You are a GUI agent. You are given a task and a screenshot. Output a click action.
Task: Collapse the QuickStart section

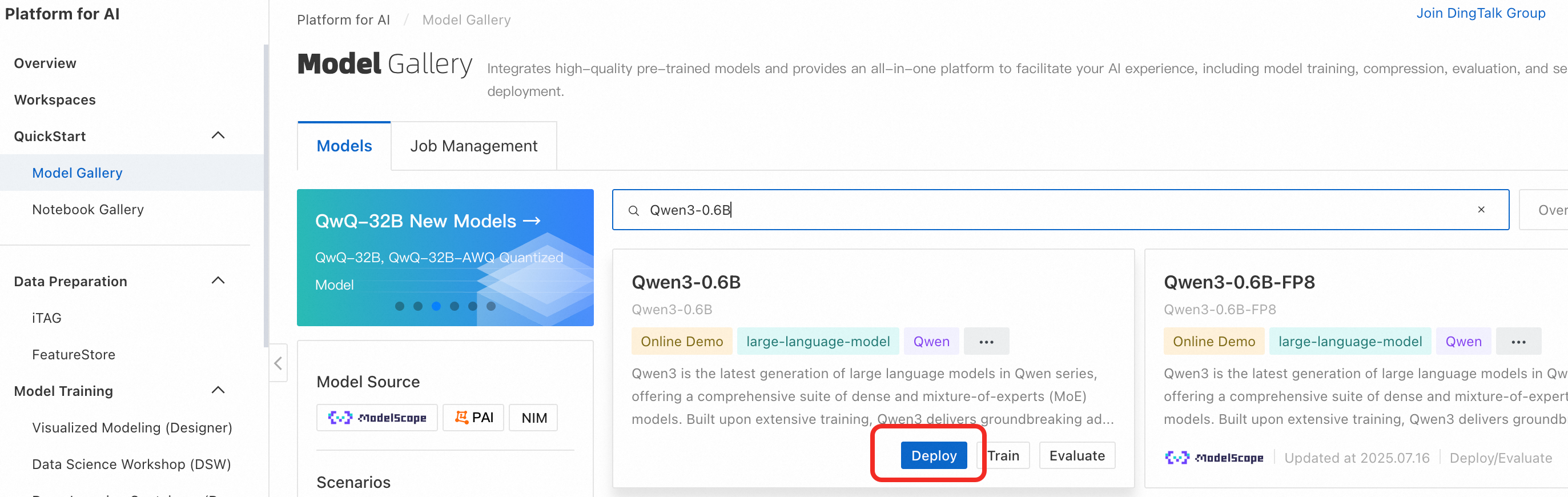(218, 136)
